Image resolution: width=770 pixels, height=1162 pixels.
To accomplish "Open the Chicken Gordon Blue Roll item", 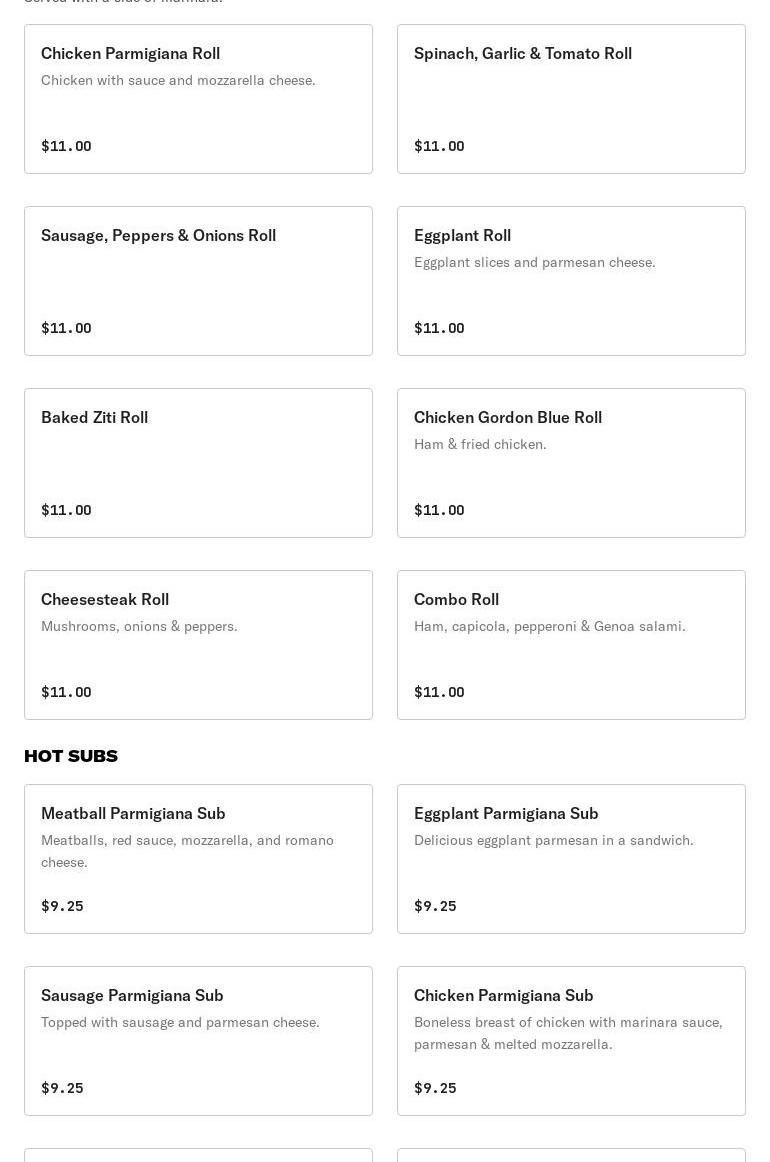I will coord(571,463).
